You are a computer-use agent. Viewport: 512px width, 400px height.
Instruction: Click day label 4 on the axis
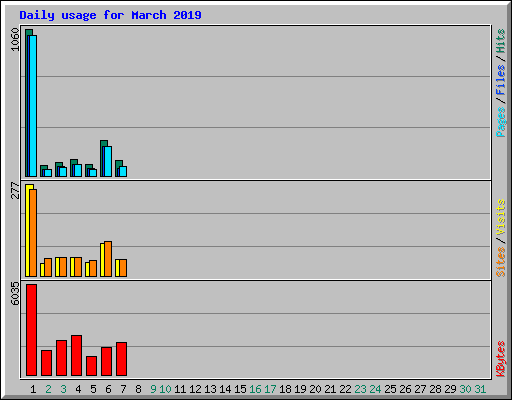click(78, 389)
